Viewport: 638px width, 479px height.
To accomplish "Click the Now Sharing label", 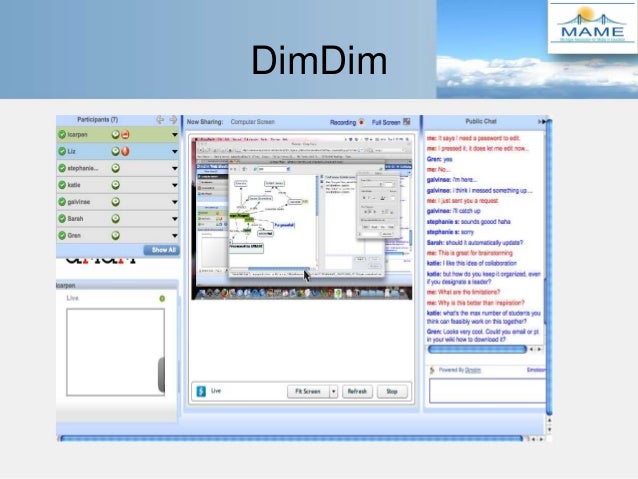I will click(x=205, y=122).
